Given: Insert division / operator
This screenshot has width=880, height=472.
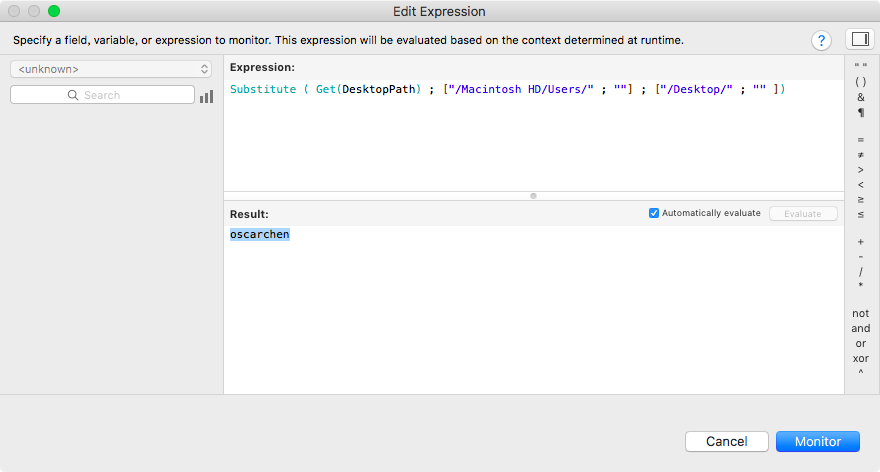Looking at the screenshot, I should click(860, 272).
